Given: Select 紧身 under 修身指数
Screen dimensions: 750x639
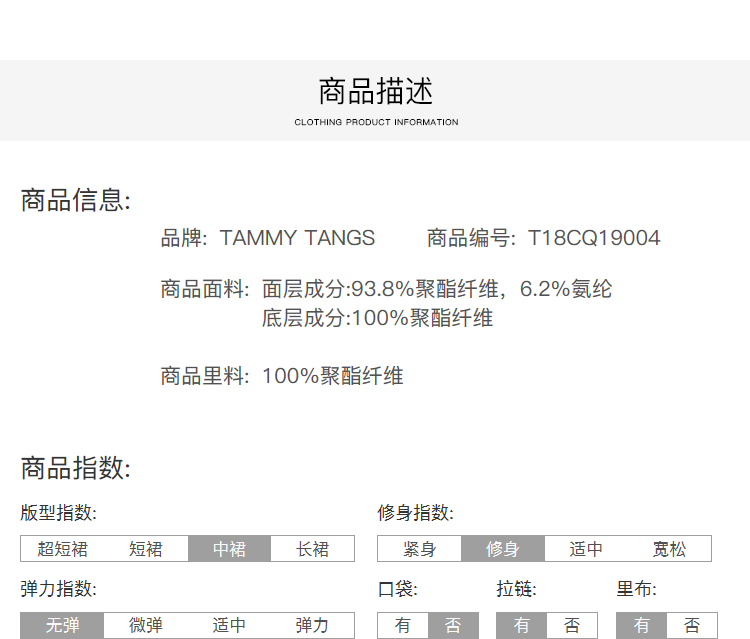Looking at the screenshot, I should [x=419, y=549].
